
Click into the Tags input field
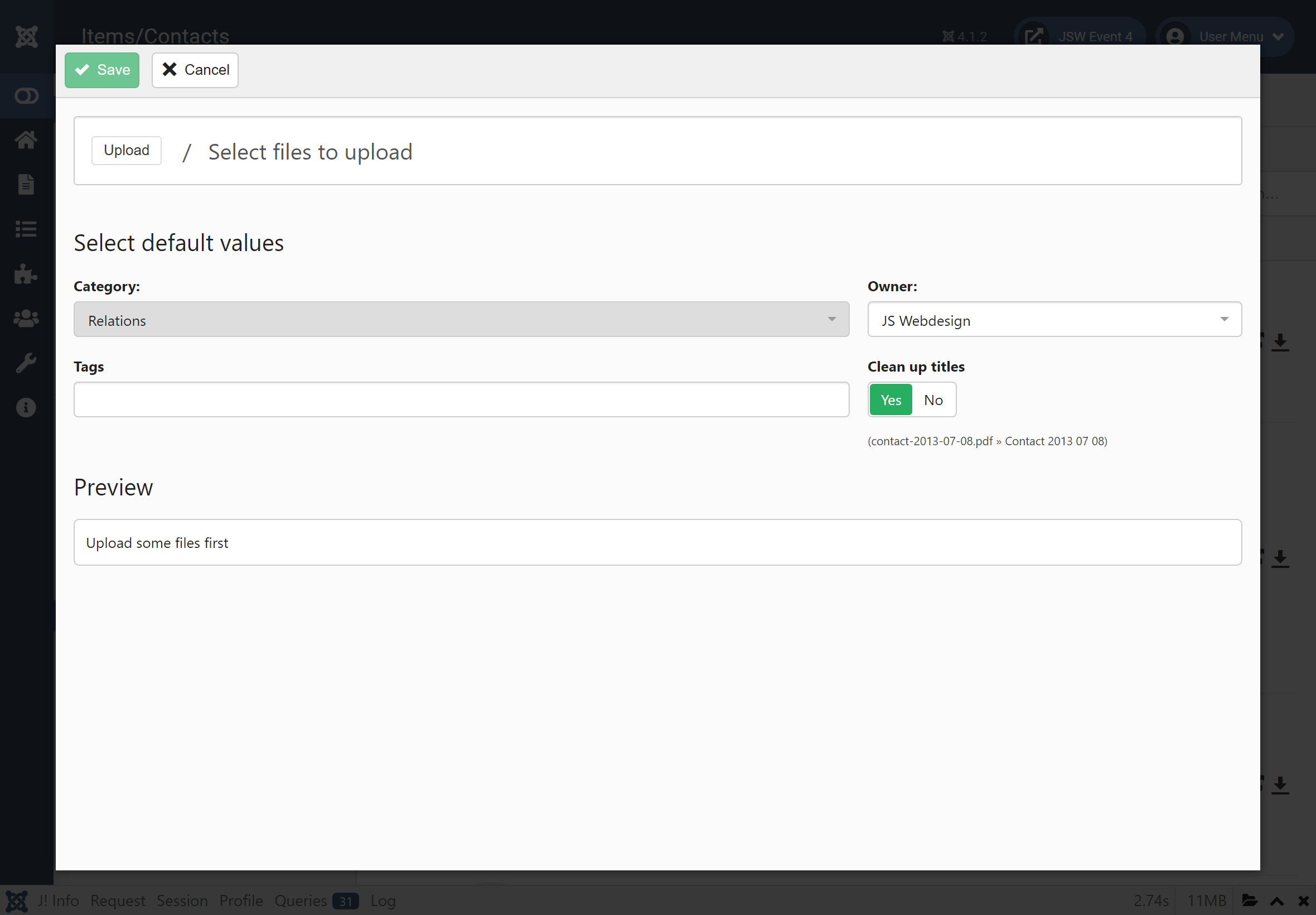coord(461,399)
